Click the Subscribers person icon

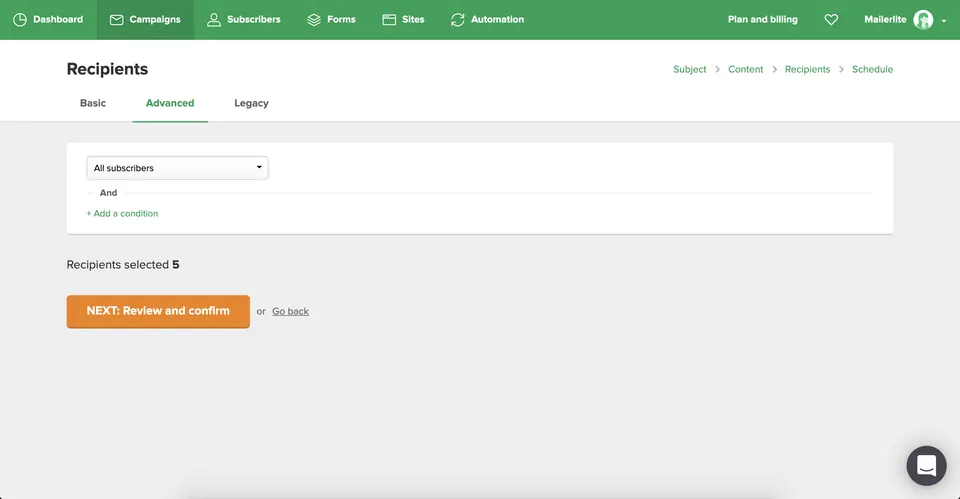pyautogui.click(x=214, y=20)
